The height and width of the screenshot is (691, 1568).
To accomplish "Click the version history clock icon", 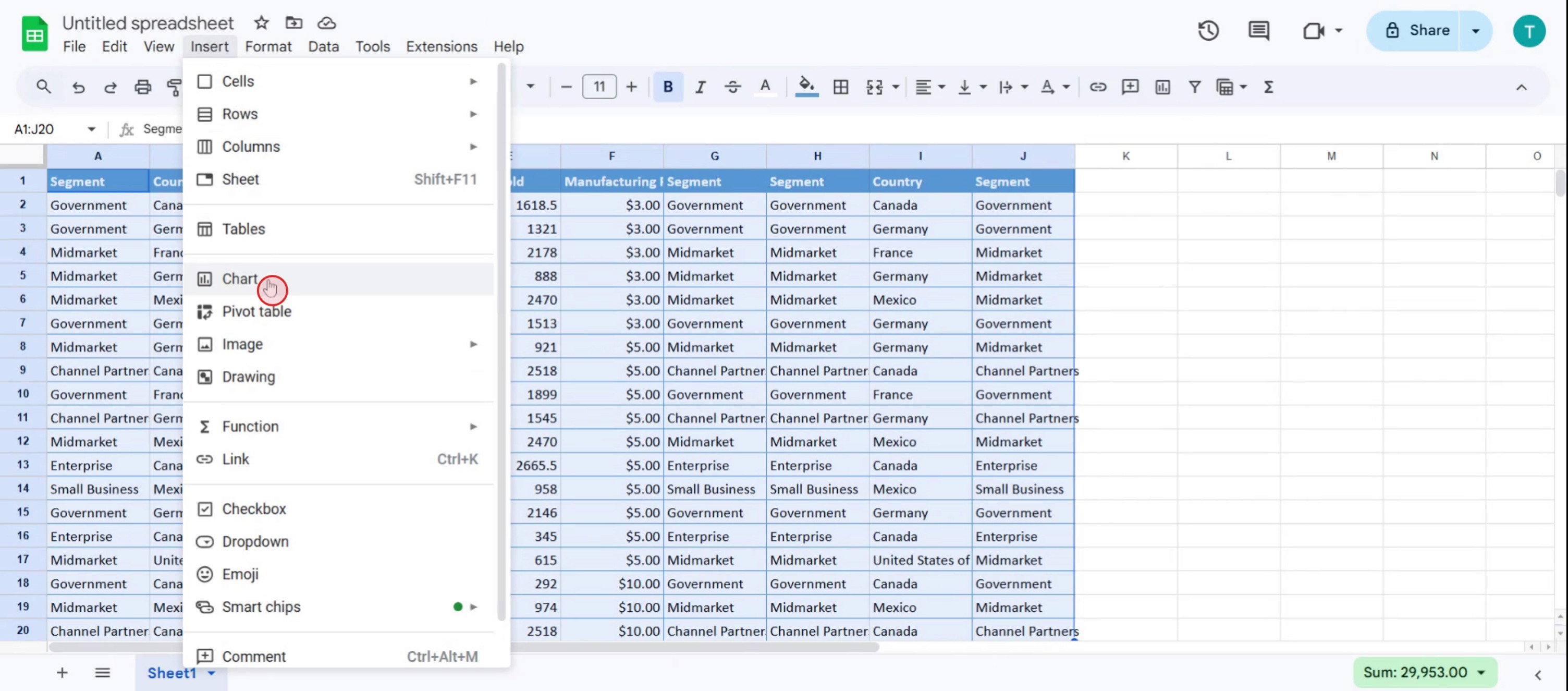I will 1208,30.
